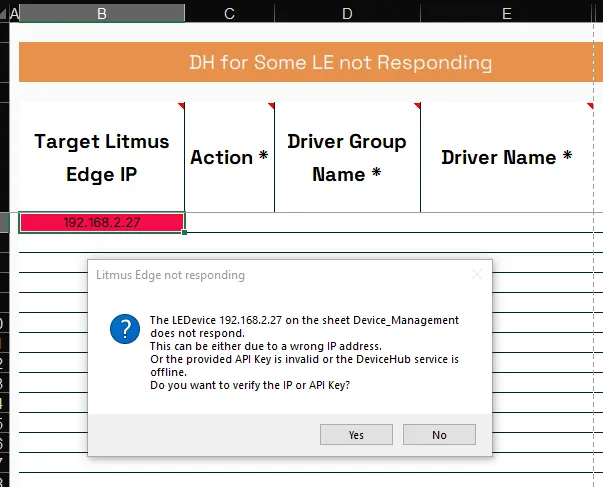Select the cell containing 192.168.2.27
The width and height of the screenshot is (603, 487).
point(102,222)
